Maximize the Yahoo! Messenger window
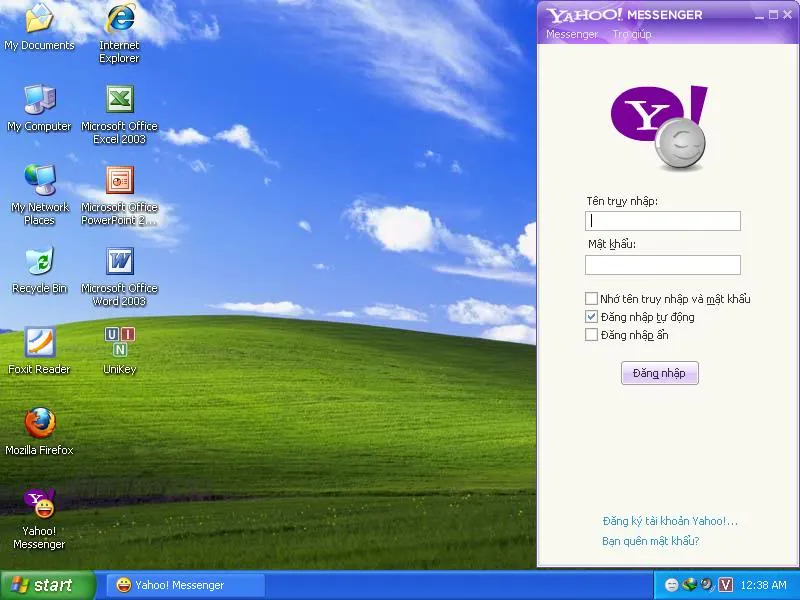Screen dimensions: 800x600 774,15
